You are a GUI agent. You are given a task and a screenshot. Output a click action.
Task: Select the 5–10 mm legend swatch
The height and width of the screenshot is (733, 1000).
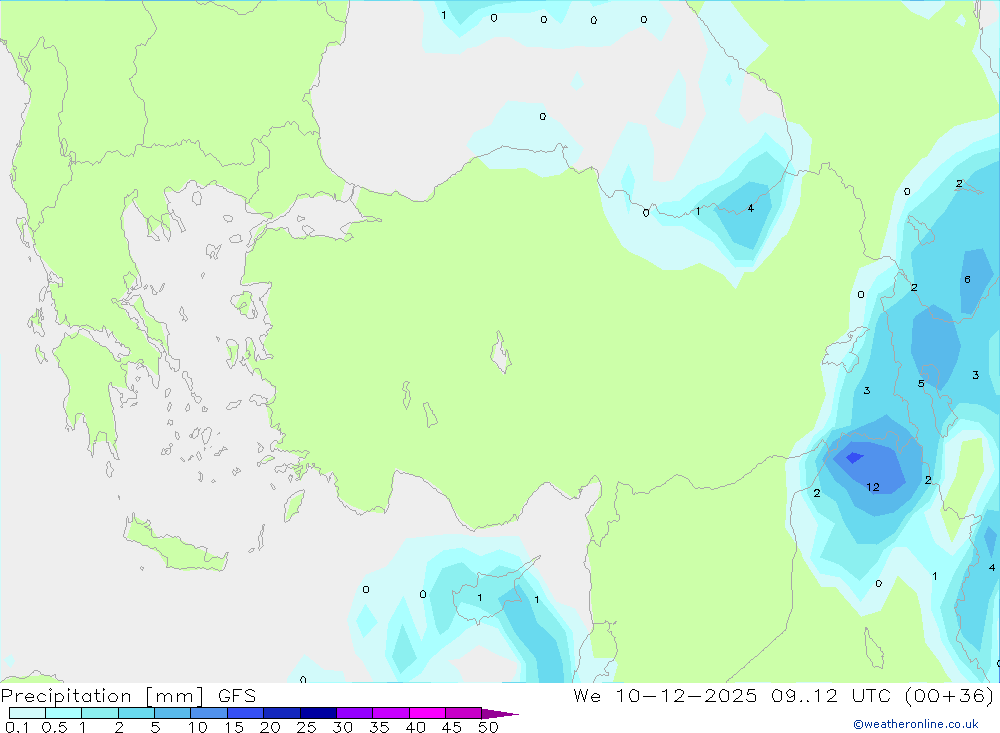pos(172,713)
